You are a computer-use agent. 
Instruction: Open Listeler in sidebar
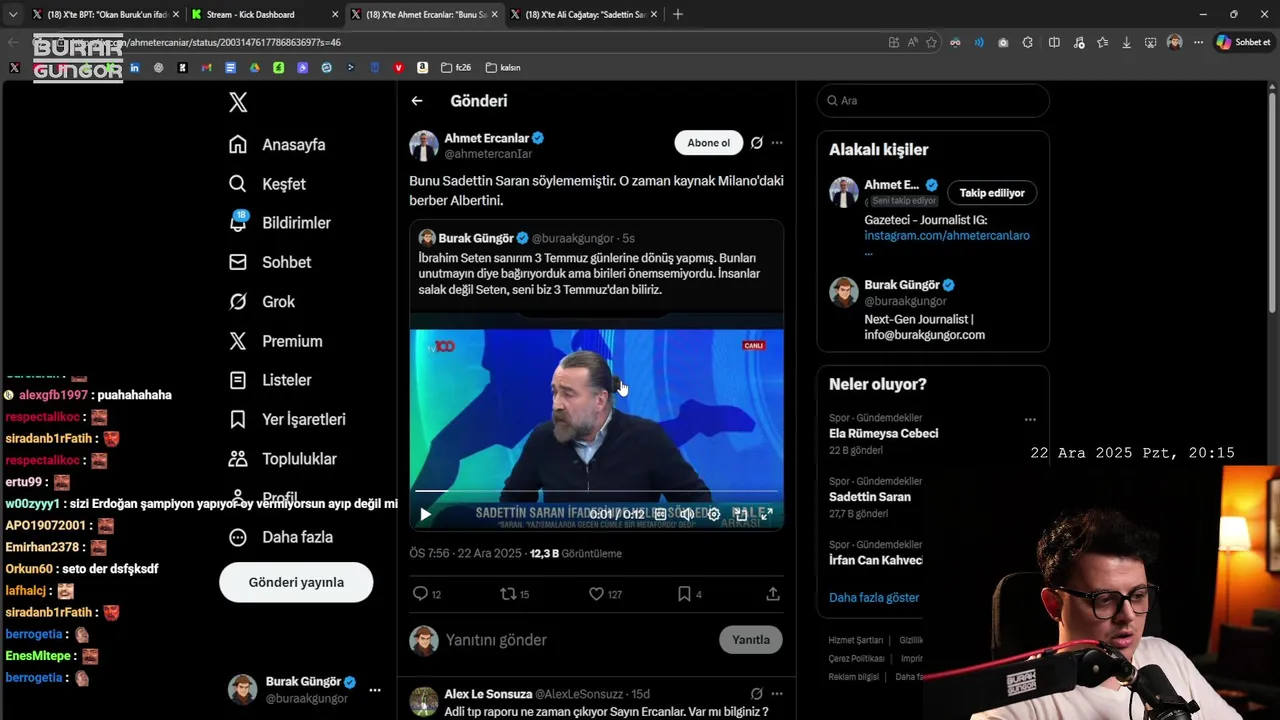(270, 380)
